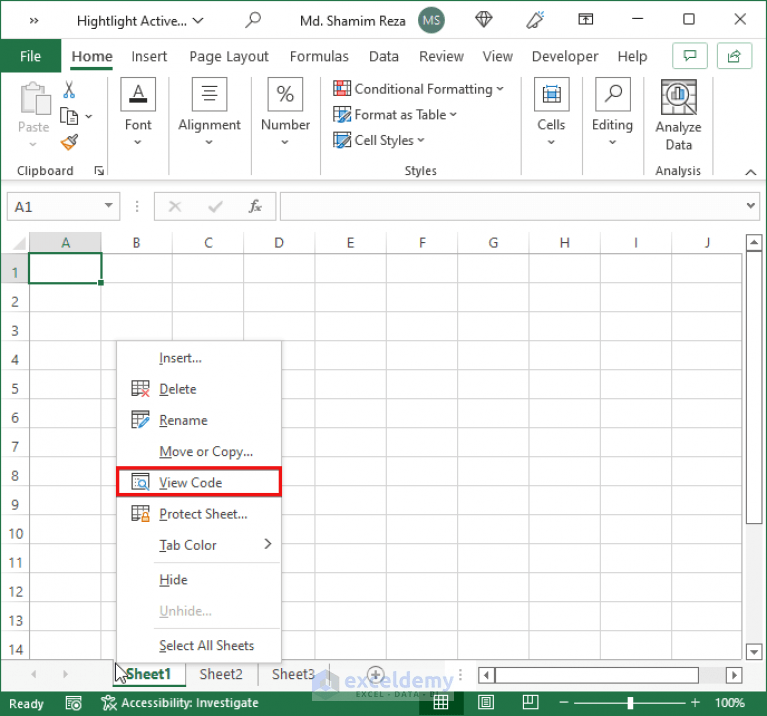Click the Share icon button
Screen dimensions: 767x716
click(x=734, y=56)
